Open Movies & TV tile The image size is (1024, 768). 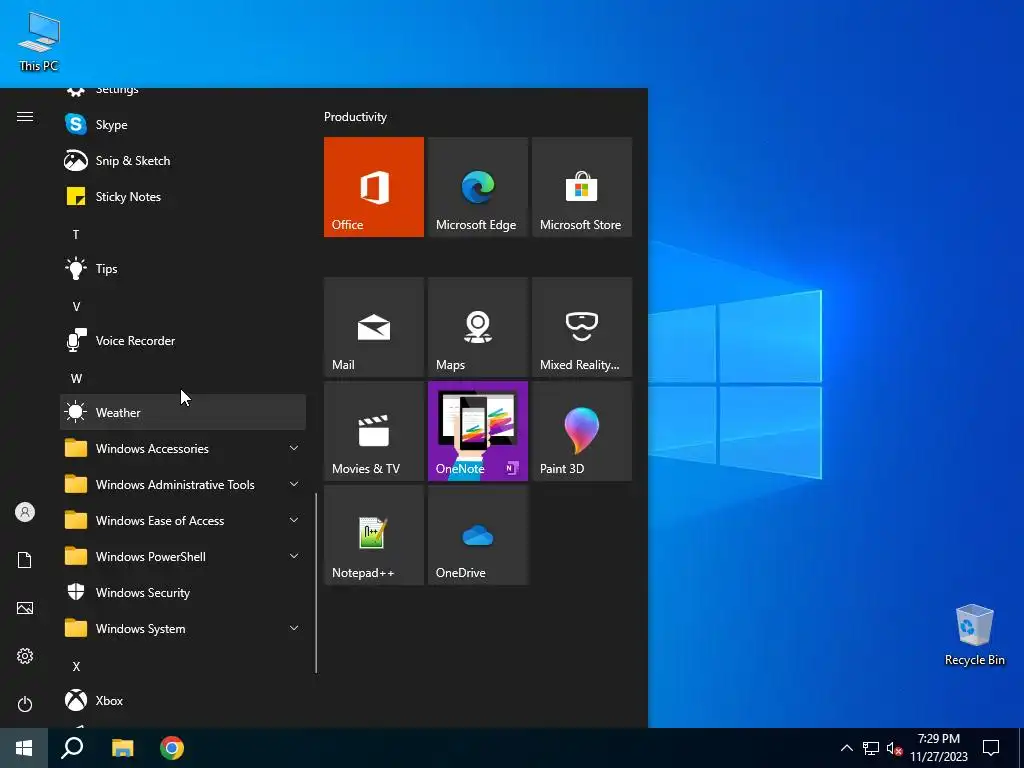tap(374, 431)
